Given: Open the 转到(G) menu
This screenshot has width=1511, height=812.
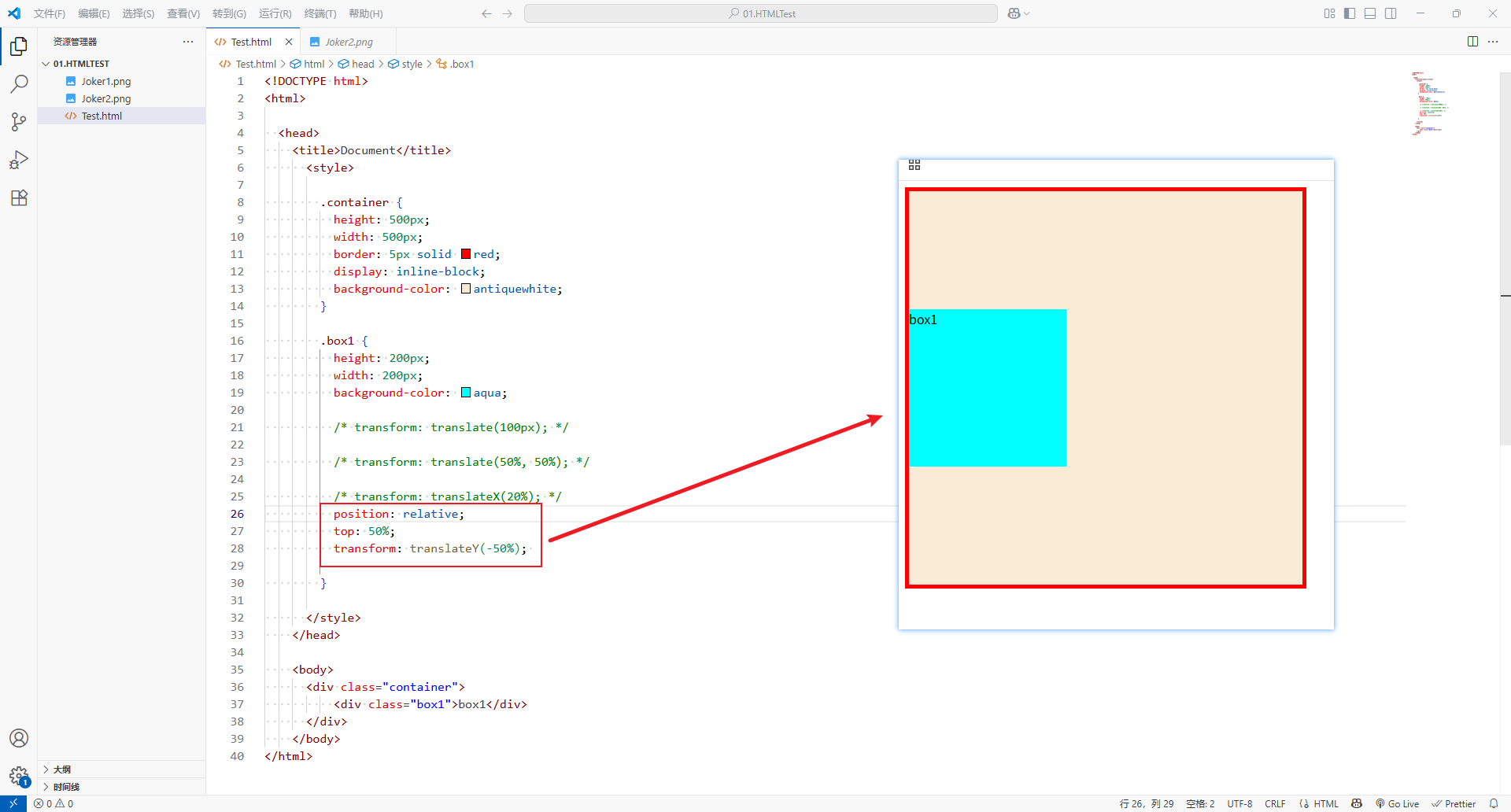Looking at the screenshot, I should click(x=229, y=13).
